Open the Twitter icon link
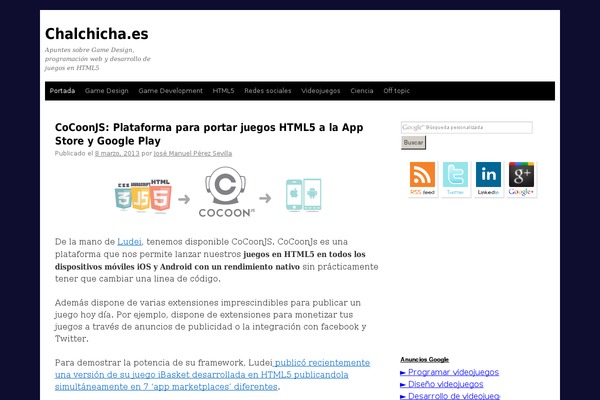 coord(455,179)
